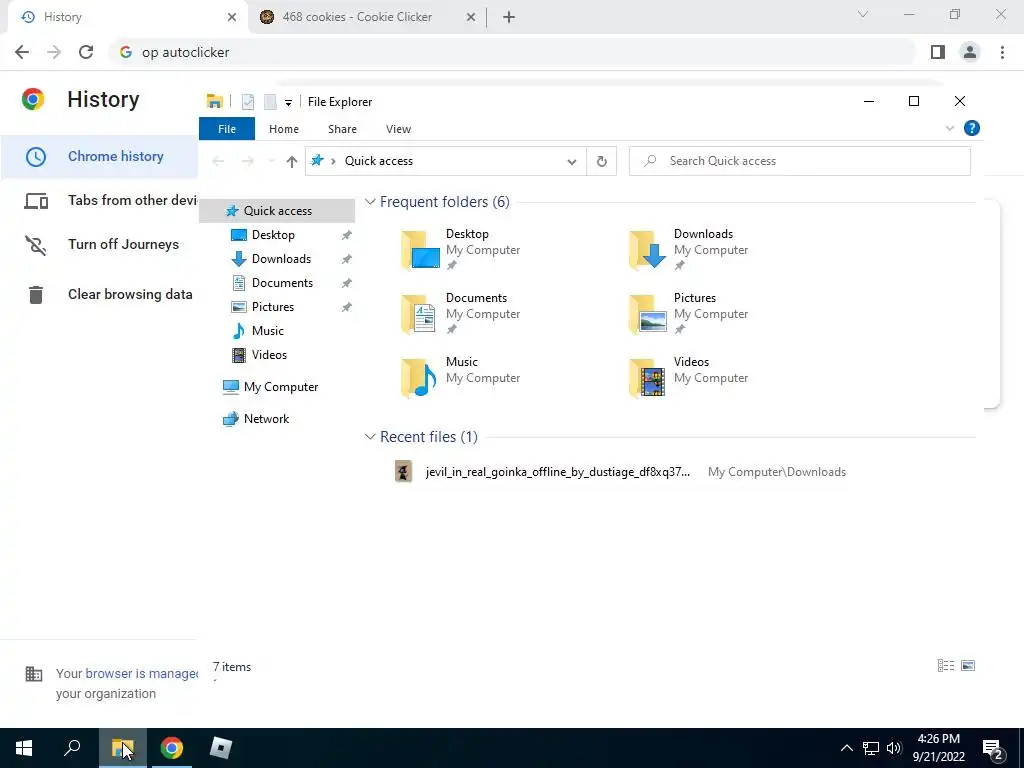The image size is (1024, 768).
Task: Open the File ribbon tab
Action: (227, 129)
